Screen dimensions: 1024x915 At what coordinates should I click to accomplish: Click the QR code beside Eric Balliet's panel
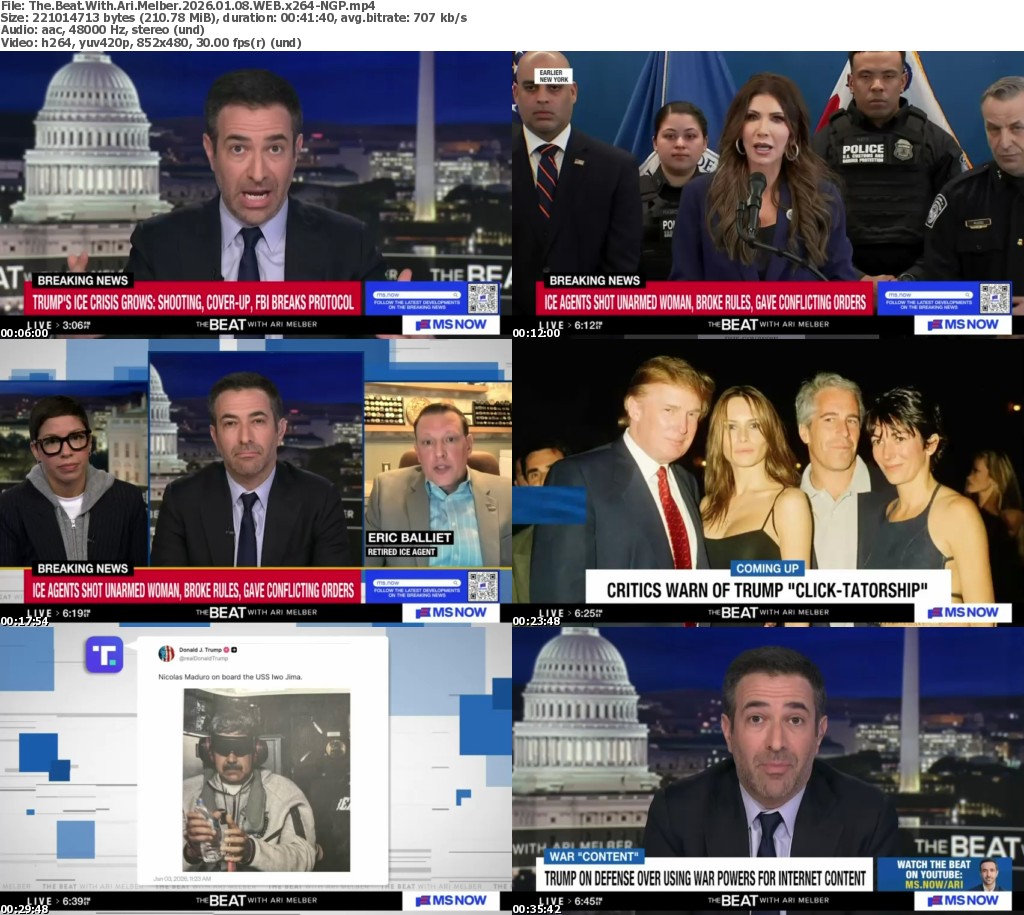click(x=483, y=587)
